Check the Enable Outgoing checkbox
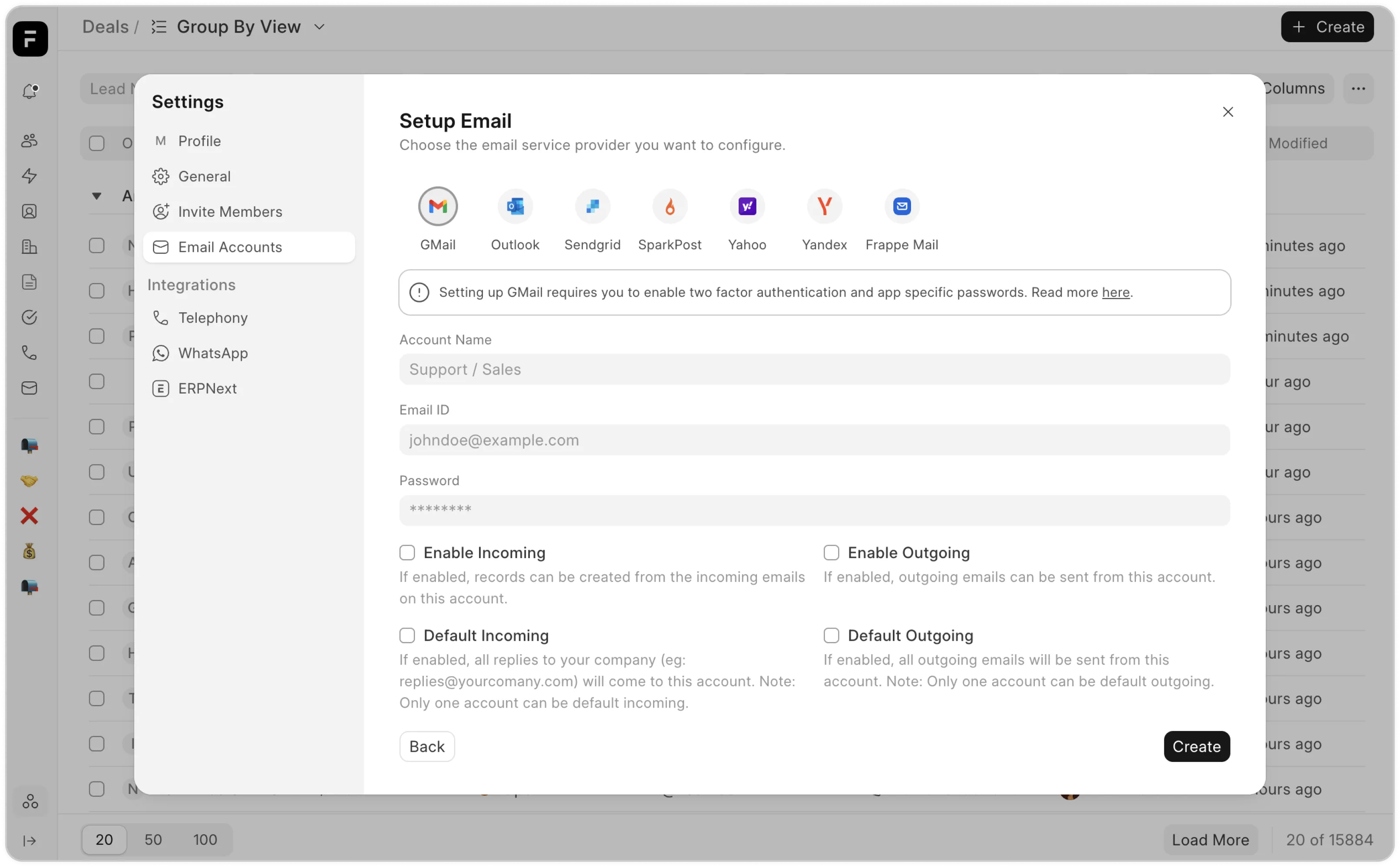1400x867 pixels. [831, 553]
